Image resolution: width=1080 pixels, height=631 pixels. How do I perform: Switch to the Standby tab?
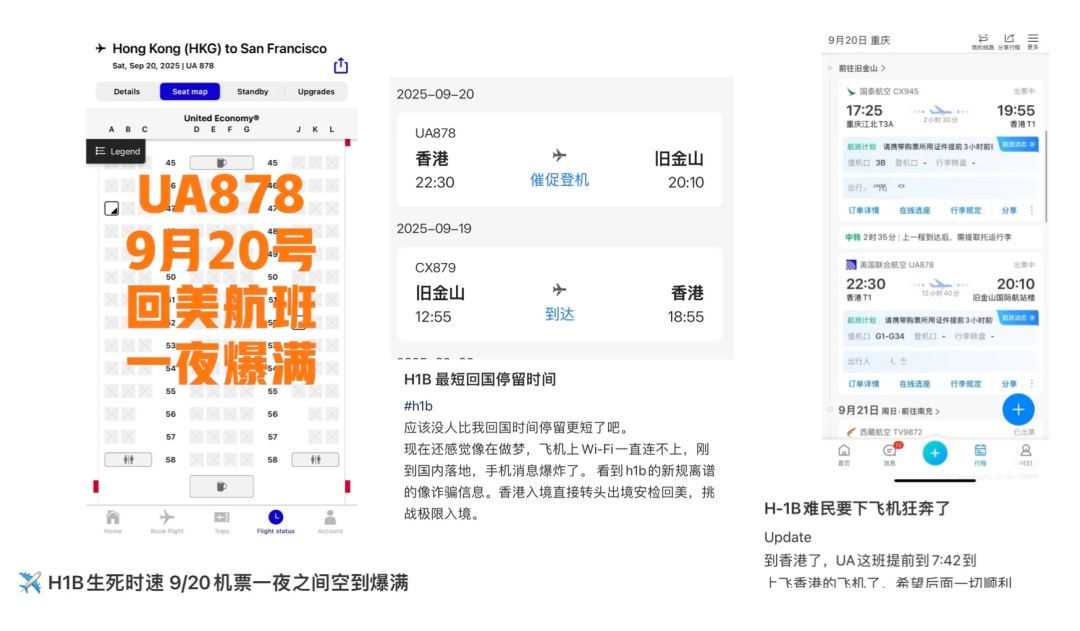pos(252,91)
